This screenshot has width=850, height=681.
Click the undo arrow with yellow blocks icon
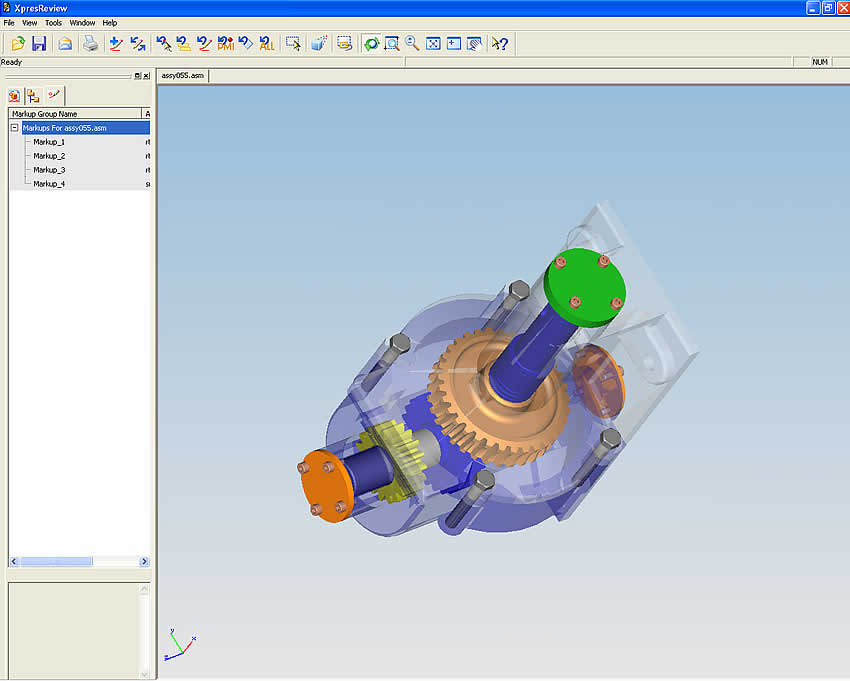tap(184, 43)
